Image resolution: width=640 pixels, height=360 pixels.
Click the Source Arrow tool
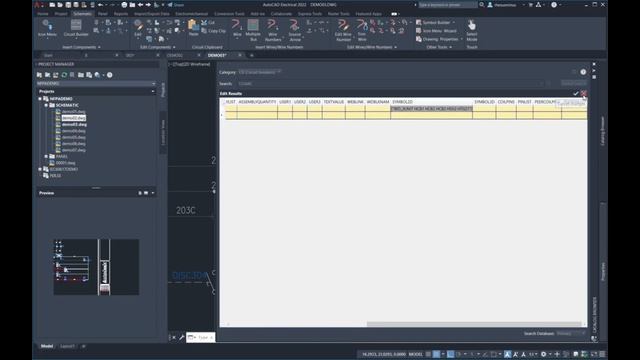coord(295,30)
